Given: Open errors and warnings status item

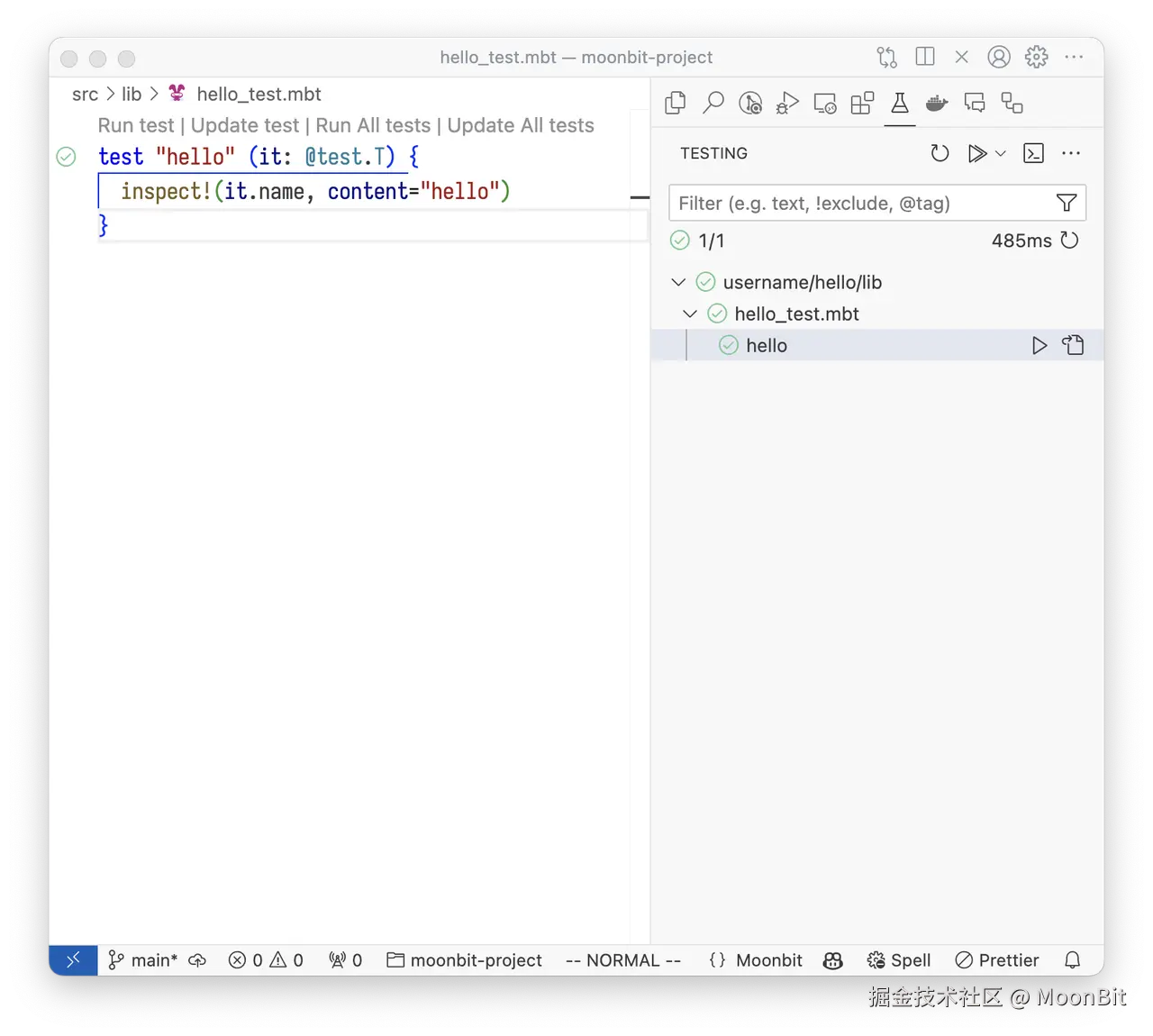Looking at the screenshot, I should coord(266,960).
